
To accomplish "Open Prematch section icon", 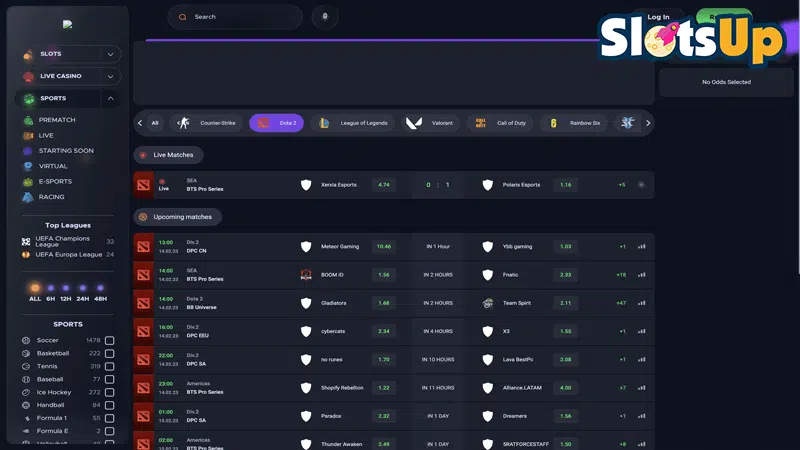I will click(29, 120).
